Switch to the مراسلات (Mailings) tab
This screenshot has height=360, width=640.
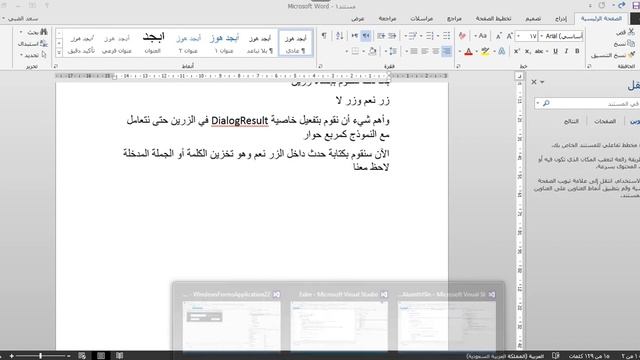pyautogui.click(x=422, y=19)
